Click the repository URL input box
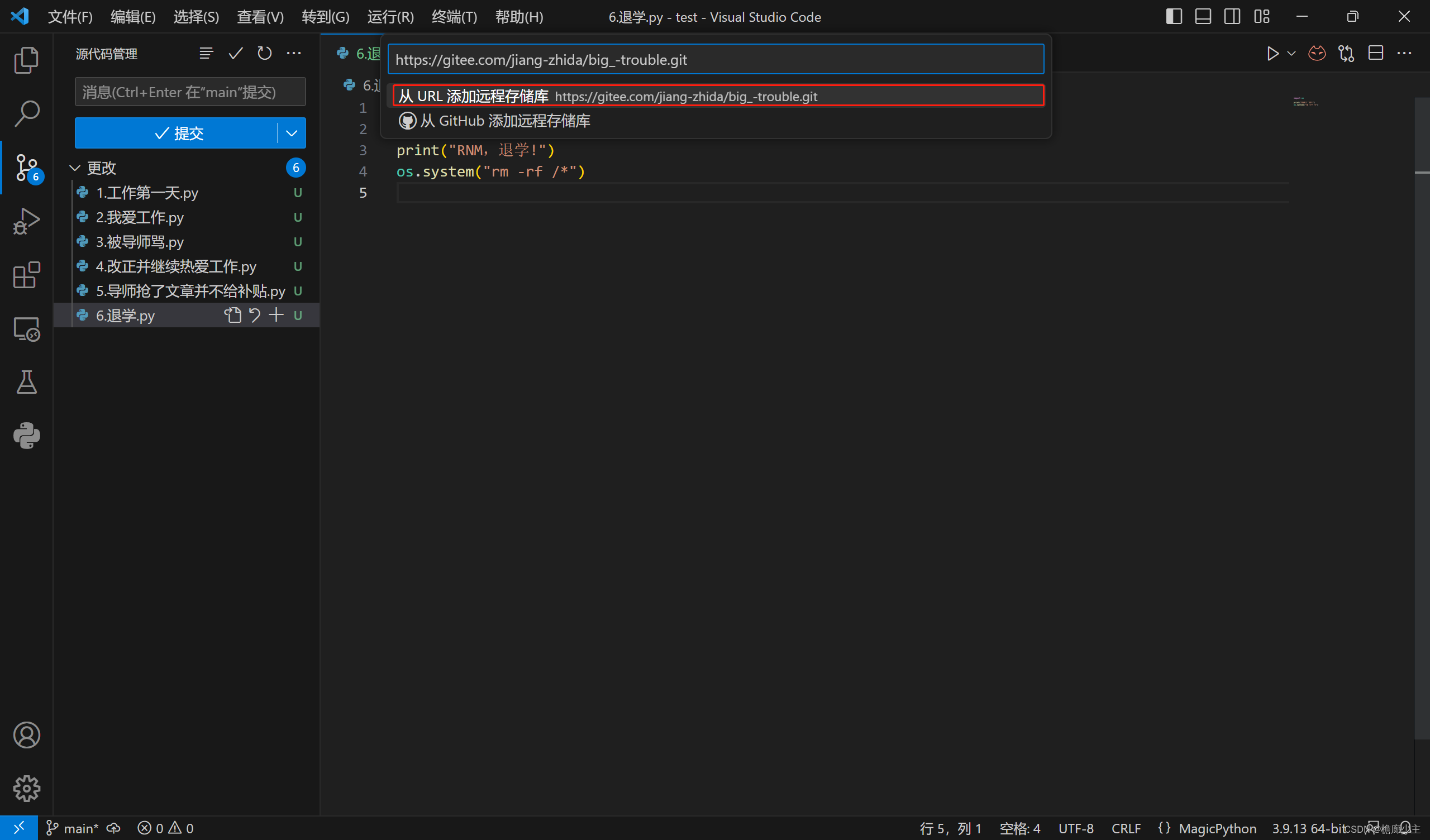This screenshot has height=840, width=1430. click(716, 59)
